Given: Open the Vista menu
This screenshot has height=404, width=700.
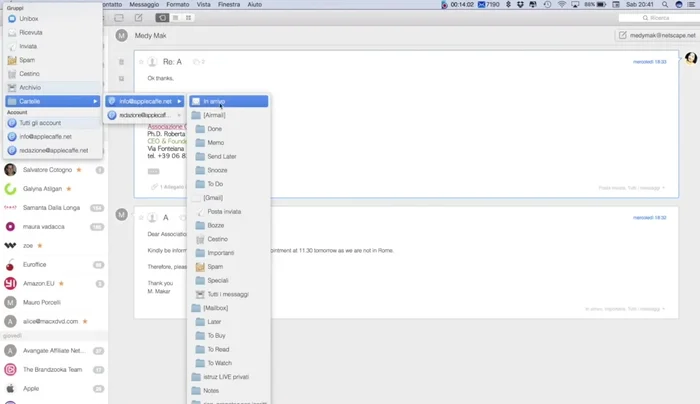Looking at the screenshot, I should (x=204, y=4).
